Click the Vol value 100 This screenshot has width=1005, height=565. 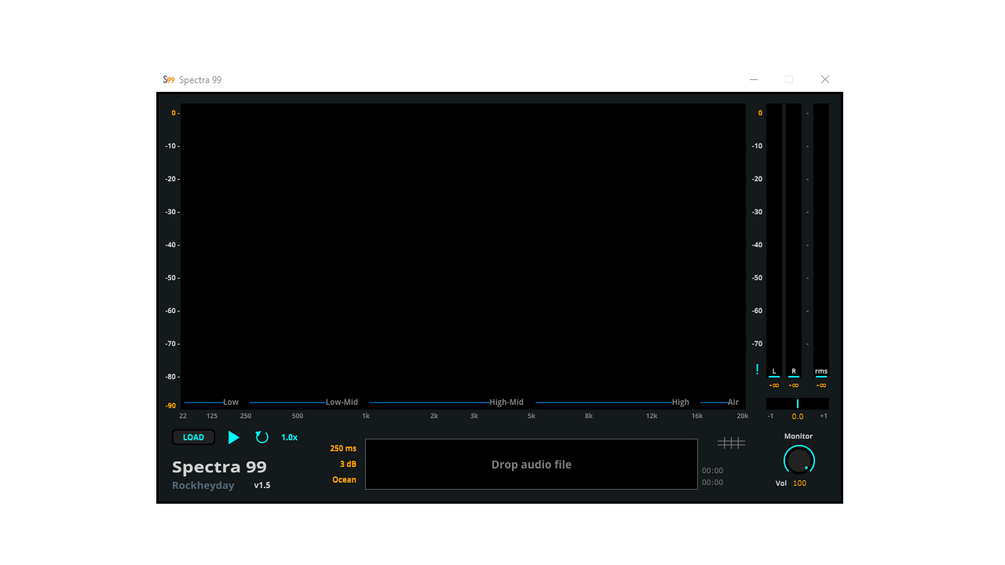click(799, 484)
